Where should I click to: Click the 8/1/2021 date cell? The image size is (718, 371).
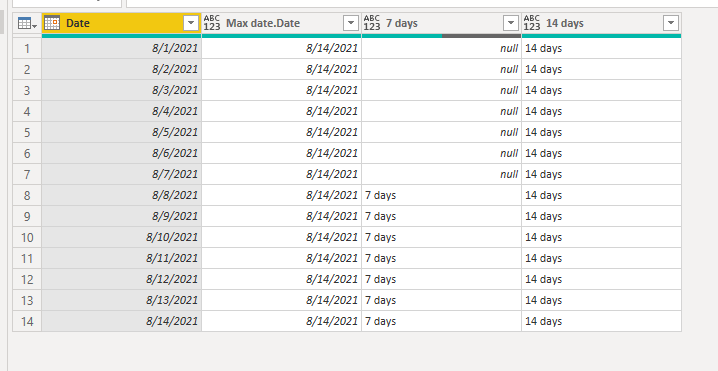[x=121, y=48]
